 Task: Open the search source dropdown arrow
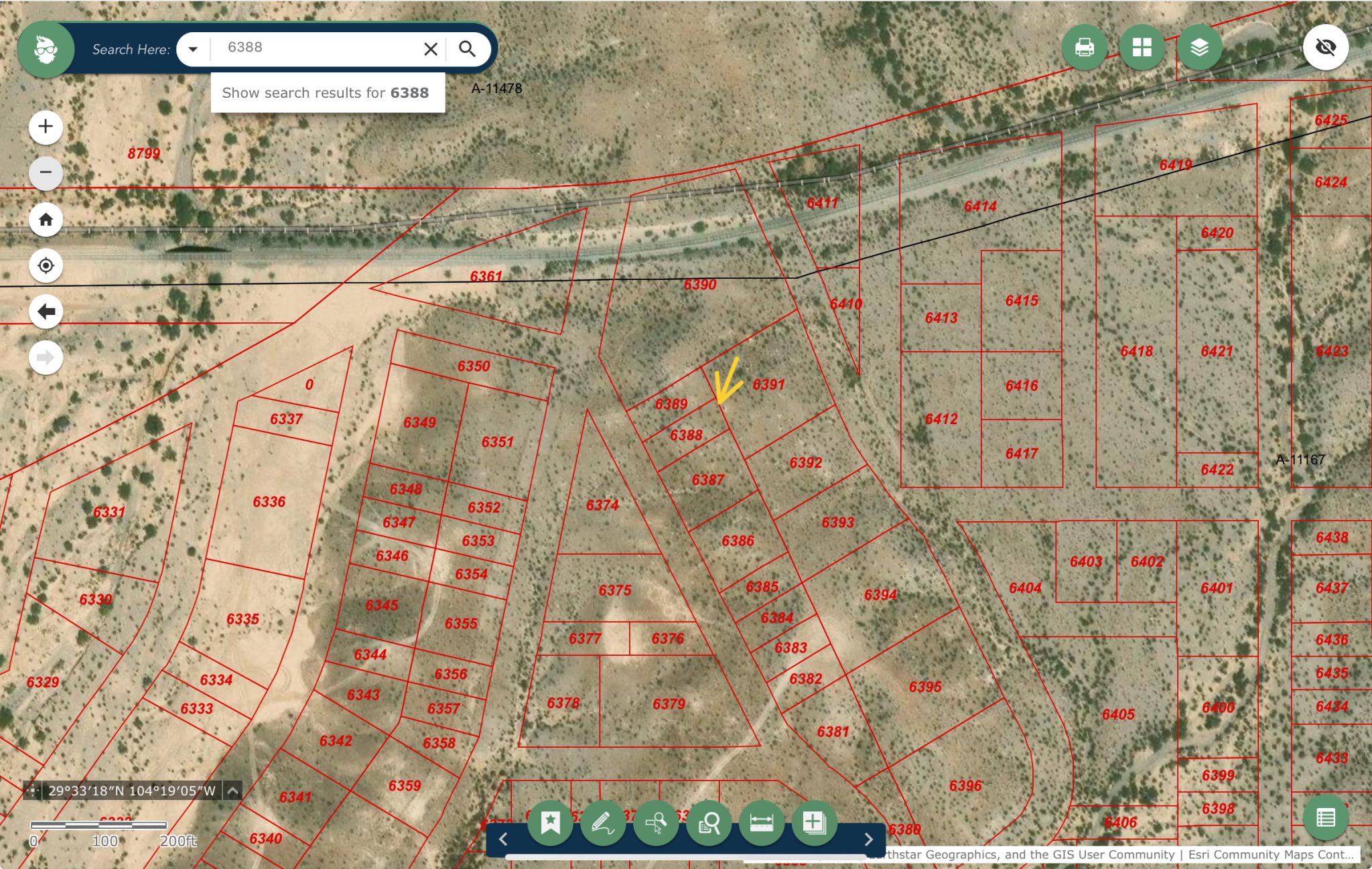pos(193,49)
